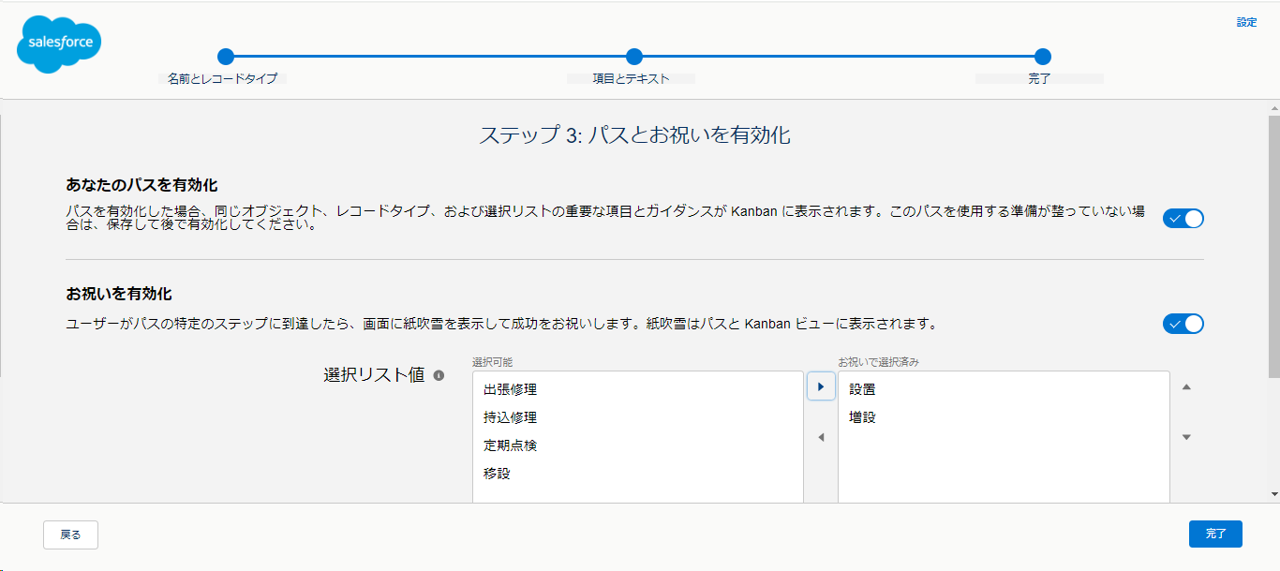The width and height of the screenshot is (1280, 571).
Task: Click the 戻る button
Action: 70,535
